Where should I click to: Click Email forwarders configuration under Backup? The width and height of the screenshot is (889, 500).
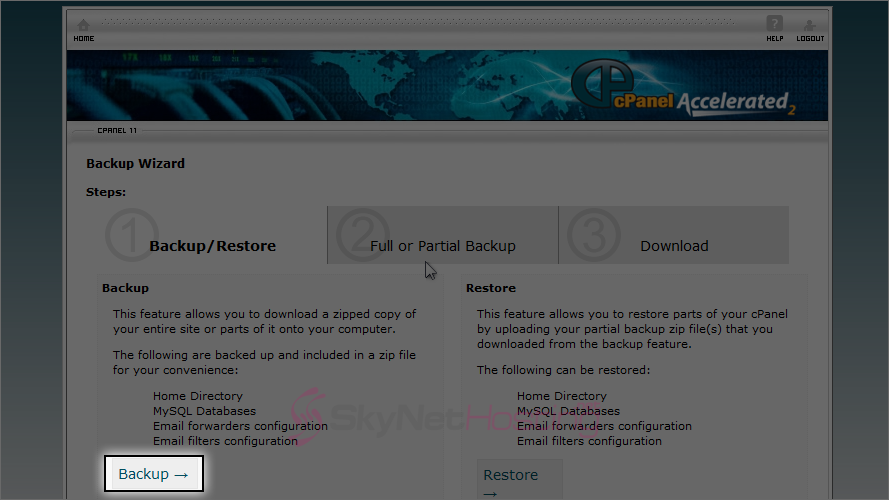(240, 426)
